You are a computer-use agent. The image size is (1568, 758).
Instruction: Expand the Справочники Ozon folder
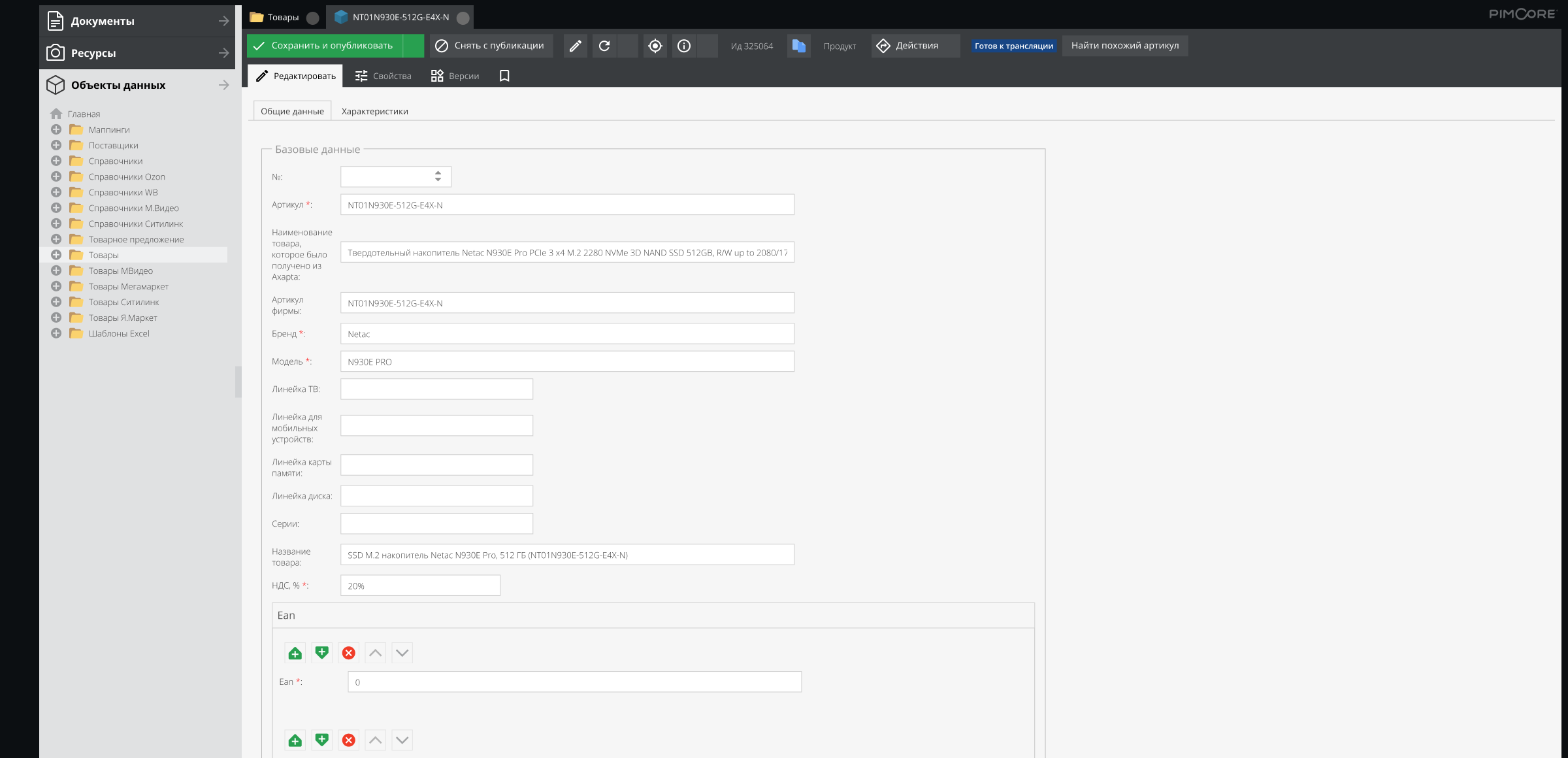(56, 176)
